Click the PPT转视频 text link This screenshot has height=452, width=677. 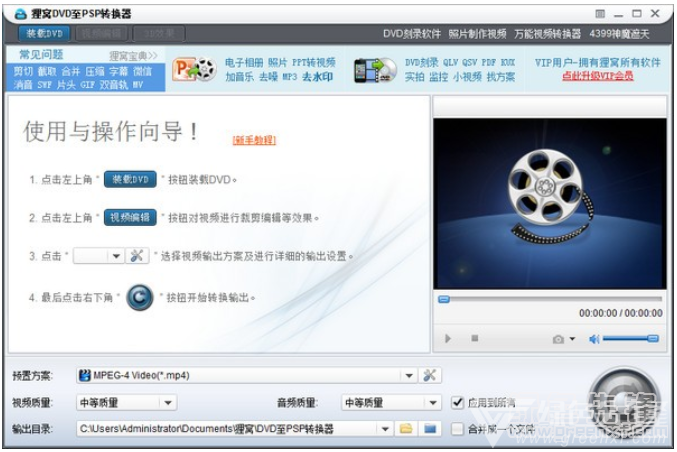[x=313, y=63]
